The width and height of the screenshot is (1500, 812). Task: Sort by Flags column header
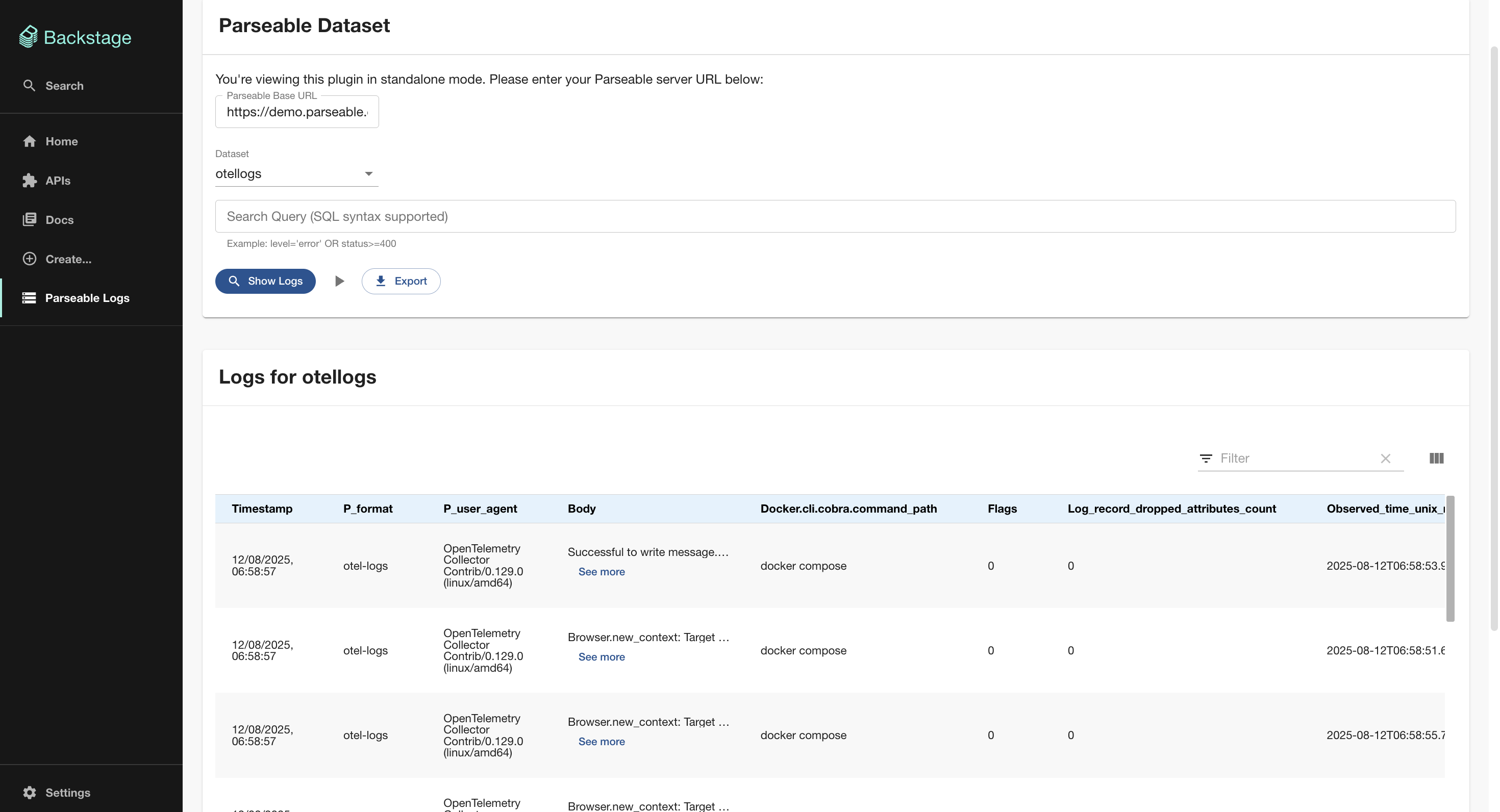(x=1002, y=509)
